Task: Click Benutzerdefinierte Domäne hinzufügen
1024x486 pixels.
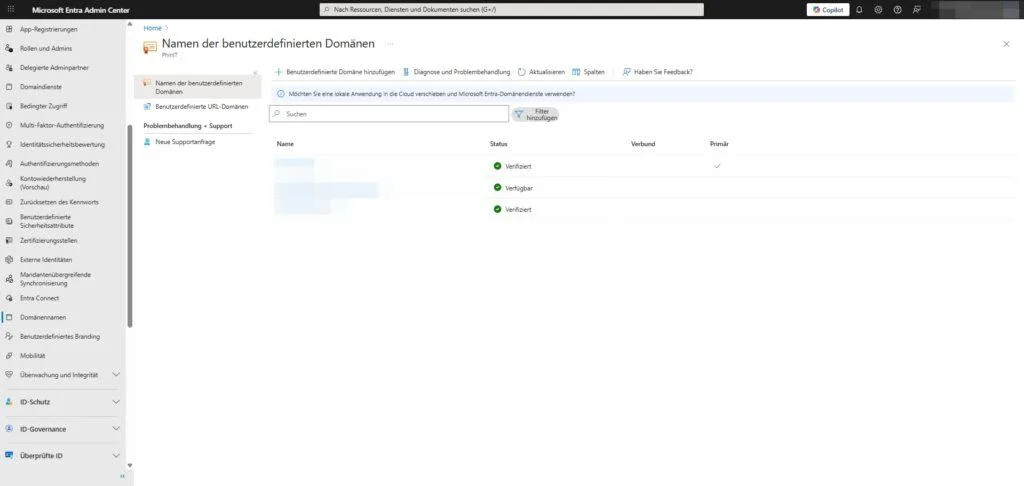Action: click(335, 72)
